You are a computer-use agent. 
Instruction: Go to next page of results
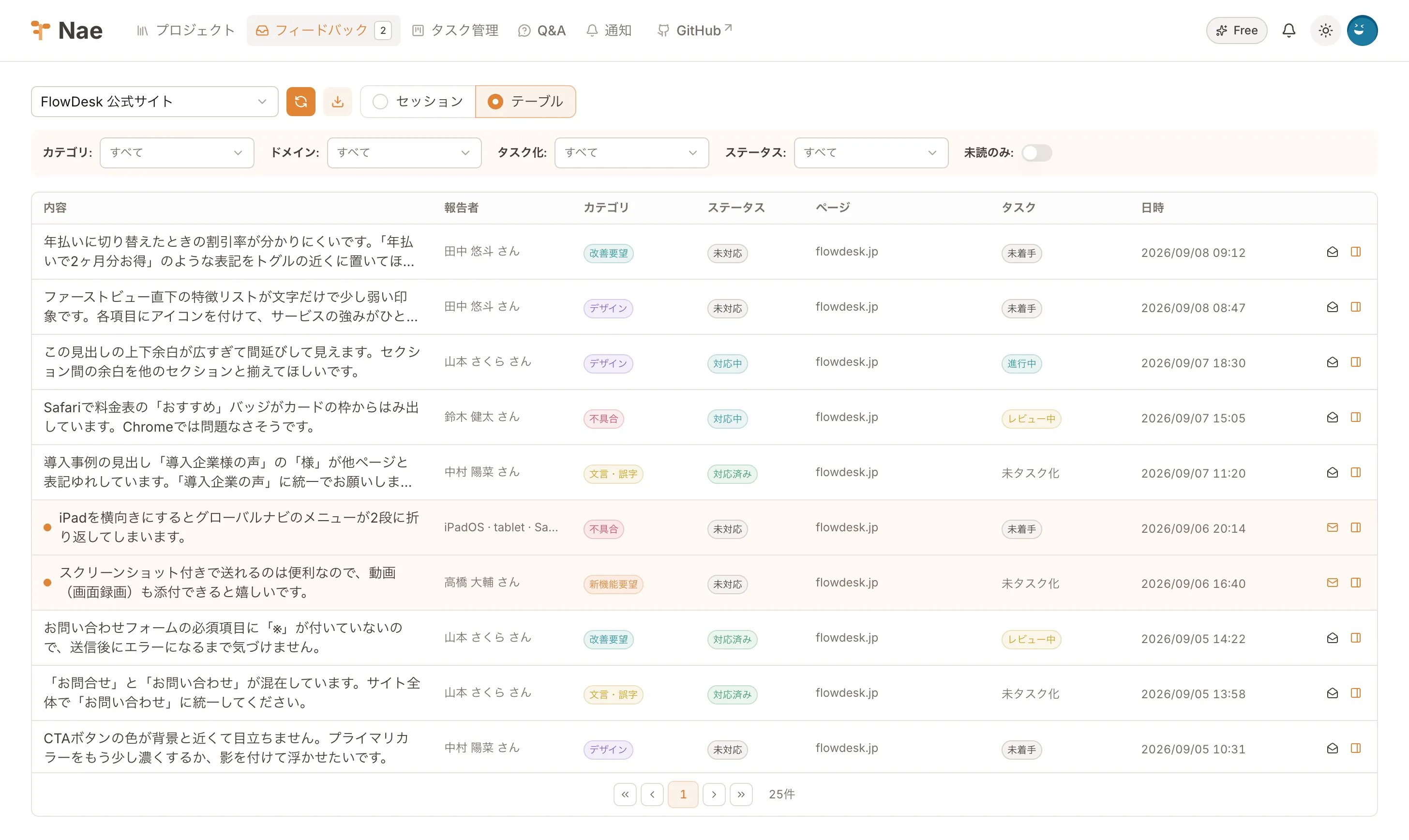pyautogui.click(x=714, y=794)
